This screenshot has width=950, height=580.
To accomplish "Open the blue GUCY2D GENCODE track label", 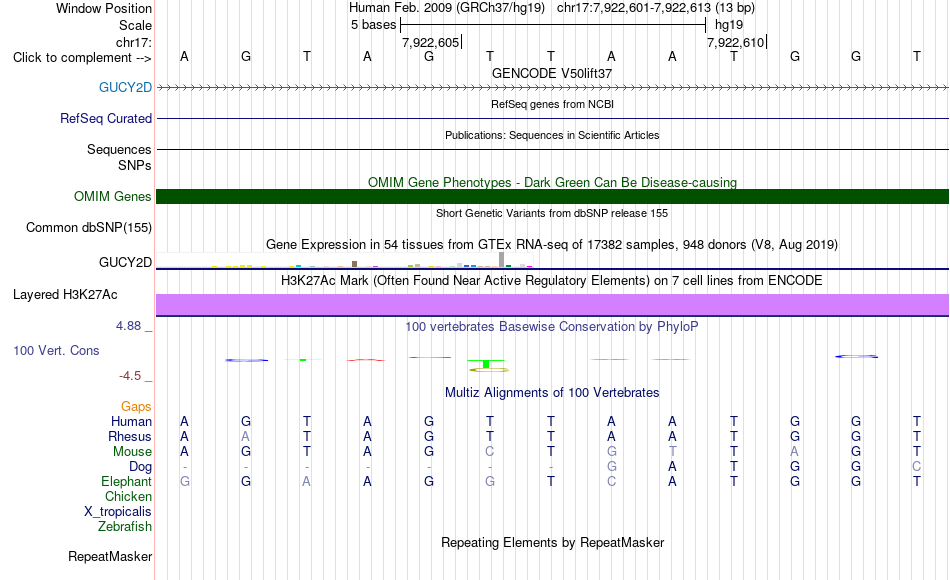I will (125, 87).
